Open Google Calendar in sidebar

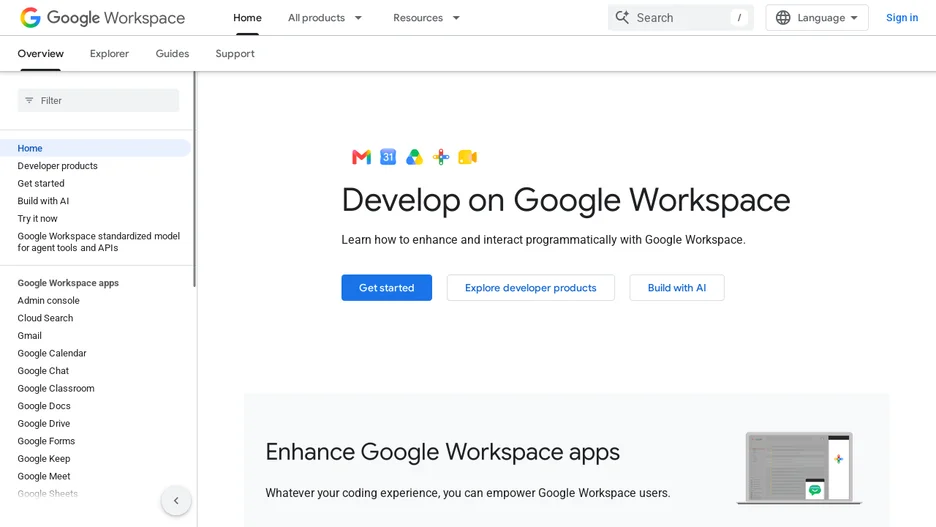pos(52,353)
